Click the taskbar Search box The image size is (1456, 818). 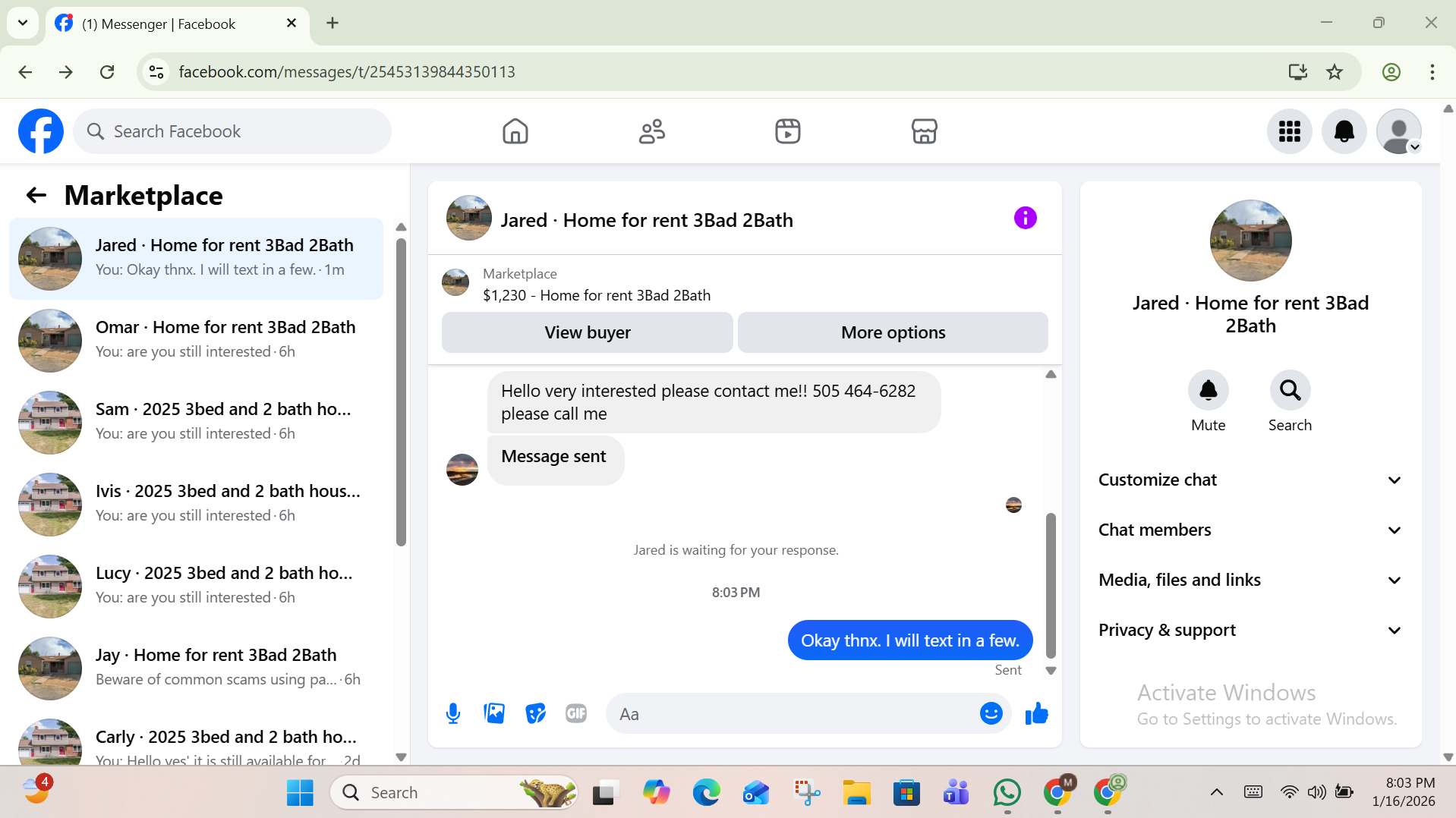click(454, 792)
